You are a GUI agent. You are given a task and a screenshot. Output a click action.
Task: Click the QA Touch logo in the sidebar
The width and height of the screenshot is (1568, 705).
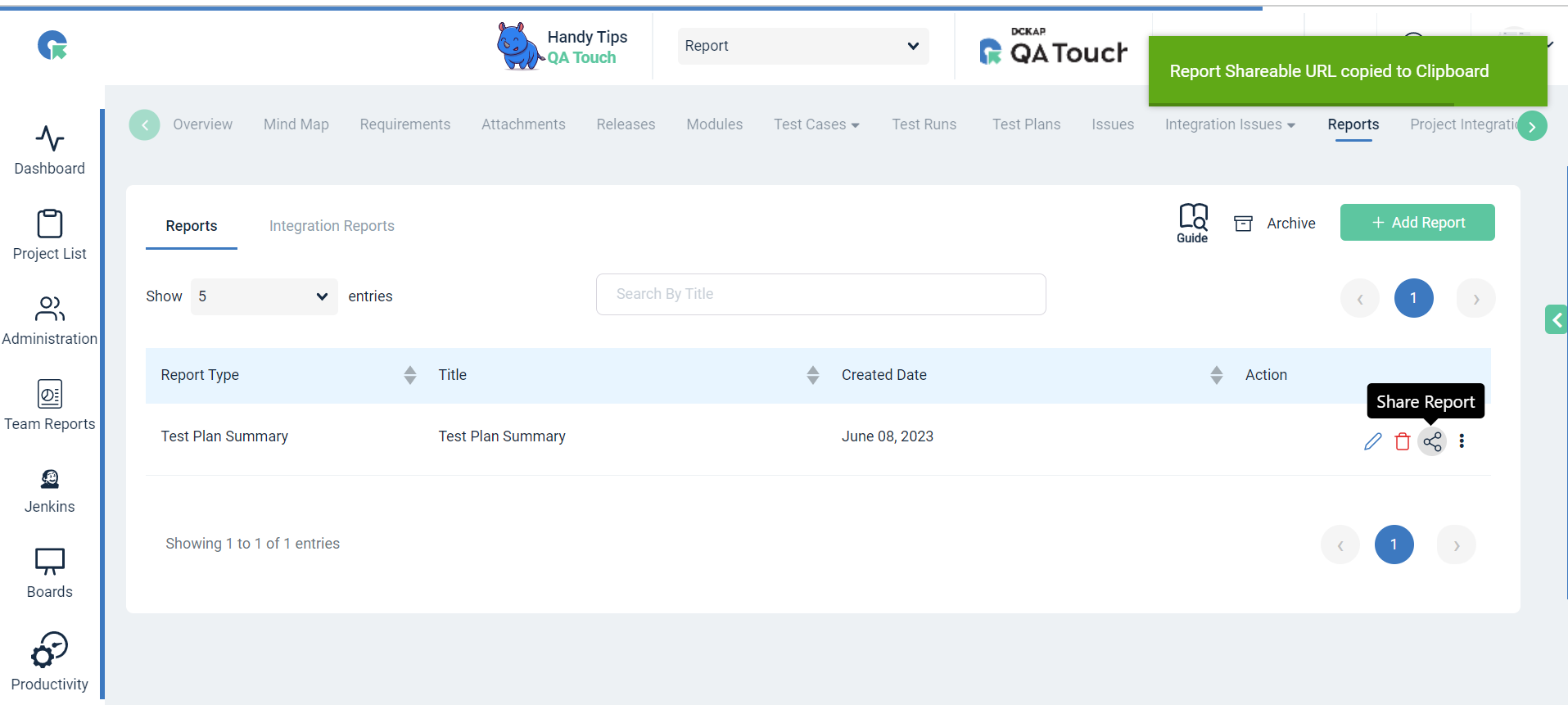tap(52, 45)
